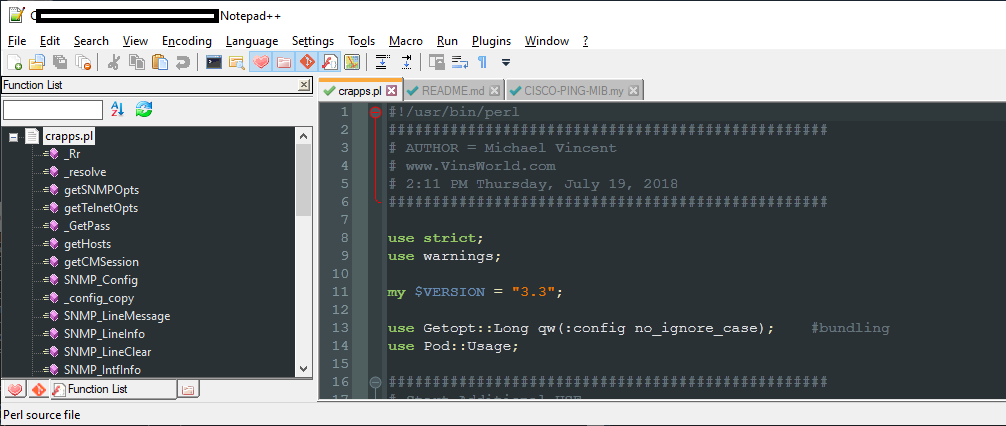Viewport: 1006px width, 426px height.
Task: Click the overlapping windows toolbar icon
Action: pos(437,62)
